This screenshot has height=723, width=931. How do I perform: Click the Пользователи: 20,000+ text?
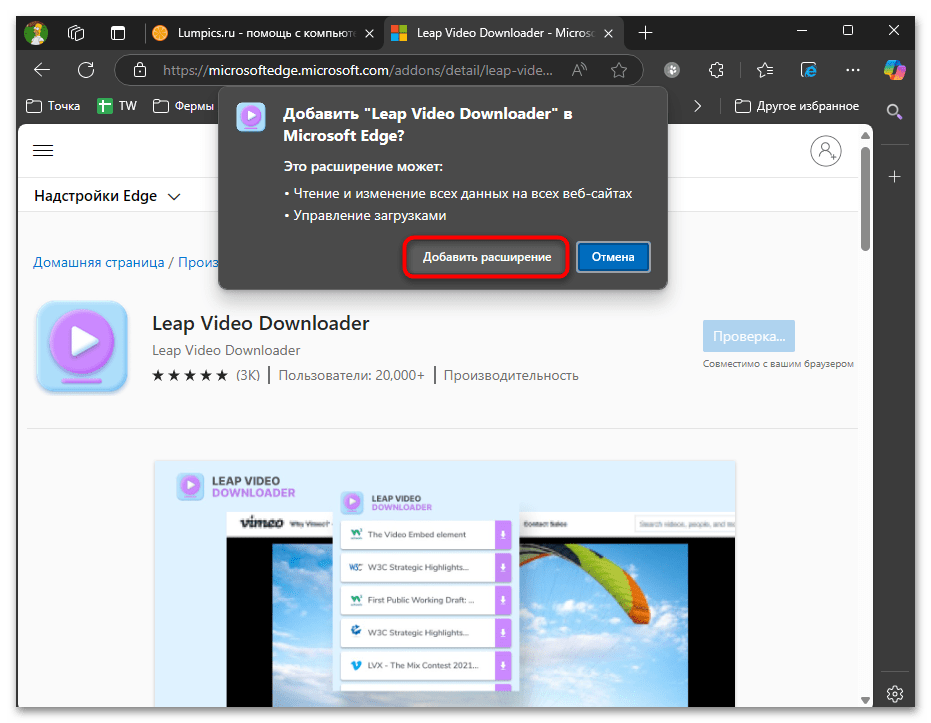[352, 375]
